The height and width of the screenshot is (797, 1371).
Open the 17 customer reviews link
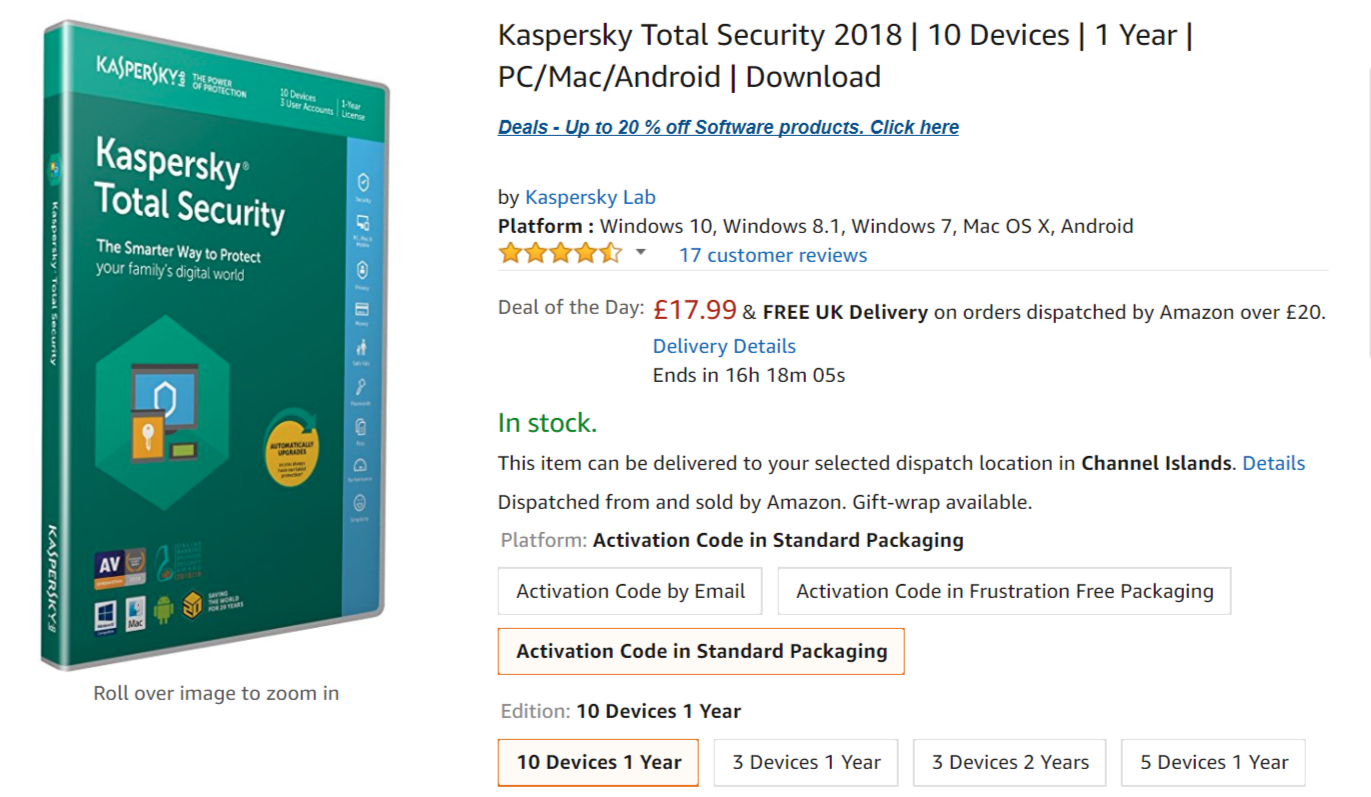point(772,255)
